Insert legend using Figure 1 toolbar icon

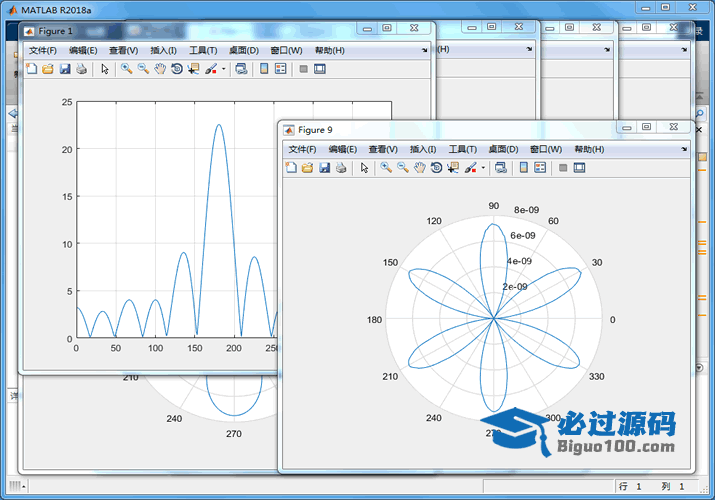(x=280, y=69)
